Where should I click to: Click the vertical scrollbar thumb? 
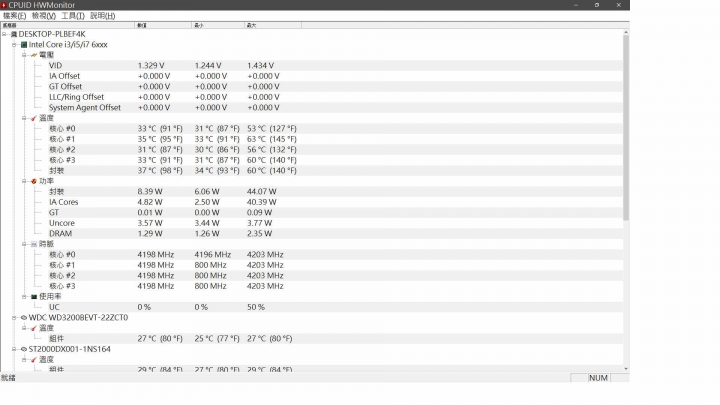[626, 128]
